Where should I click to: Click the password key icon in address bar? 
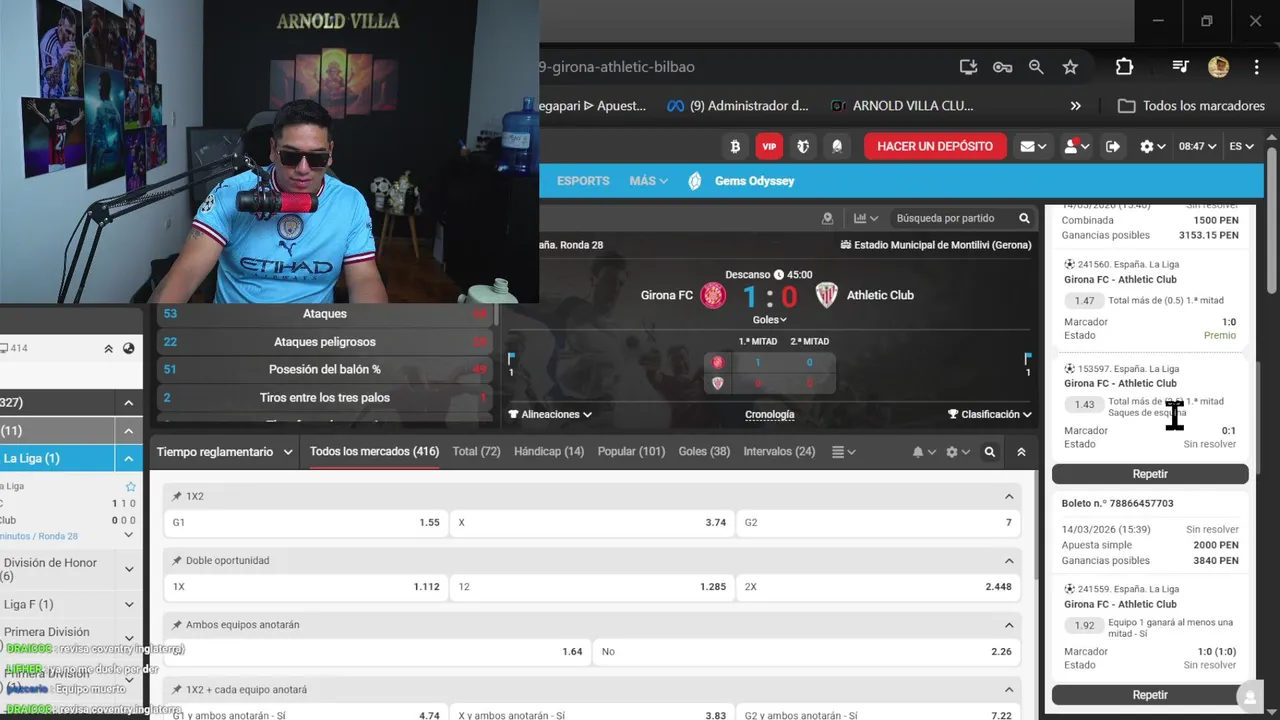tap(1002, 67)
